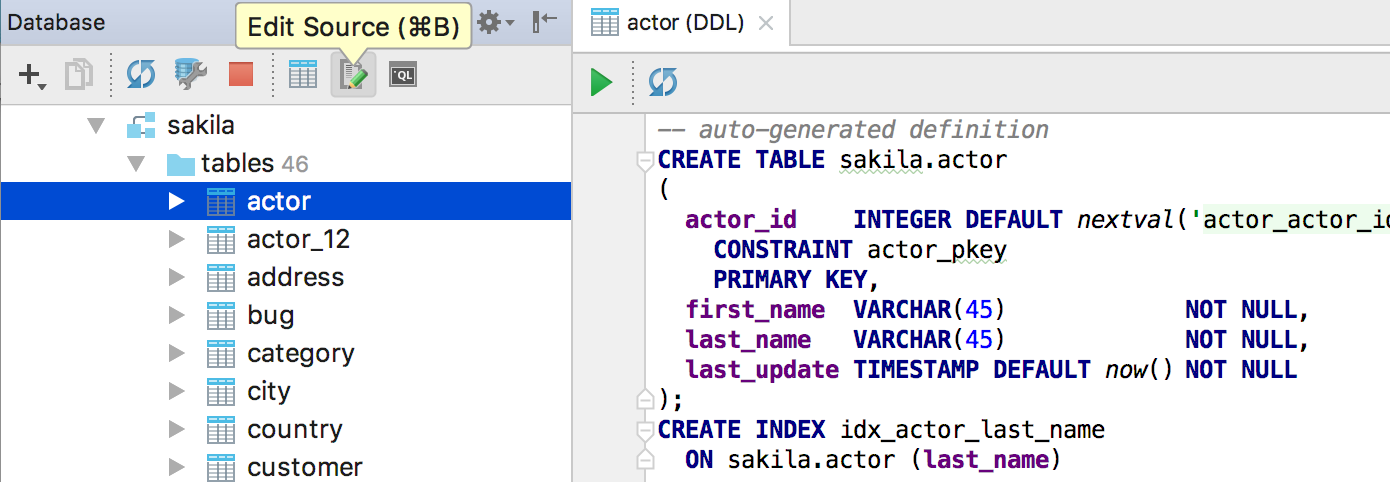Click the Duplicate (copy) icon in Database toolbar

pyautogui.click(x=79, y=75)
